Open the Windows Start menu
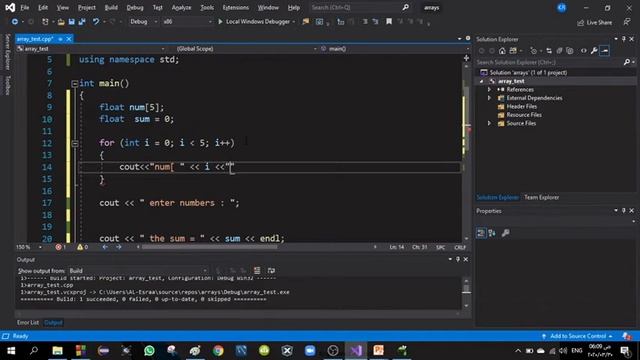 click(11, 351)
